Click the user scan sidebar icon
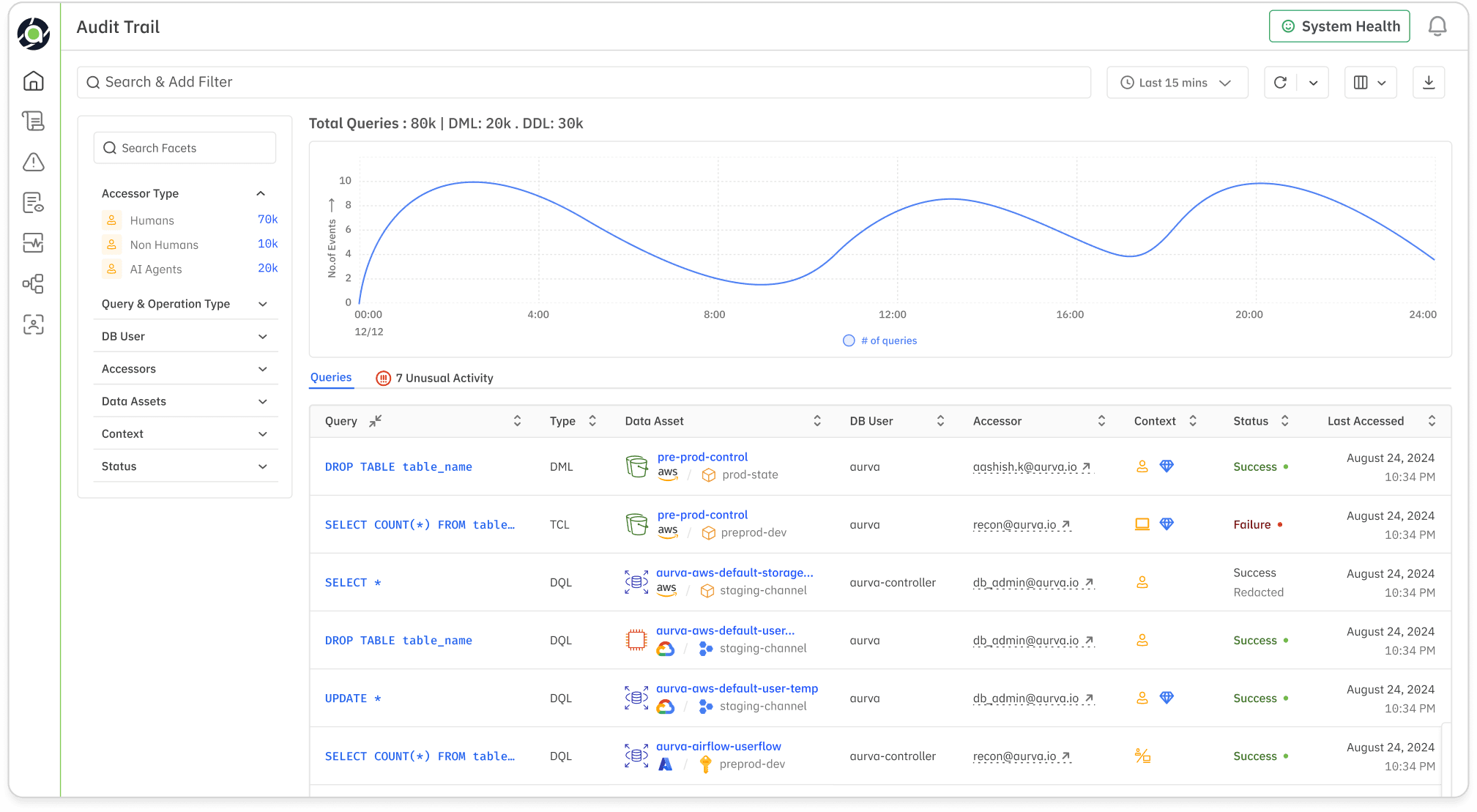The width and height of the screenshot is (1477, 812). (x=34, y=324)
